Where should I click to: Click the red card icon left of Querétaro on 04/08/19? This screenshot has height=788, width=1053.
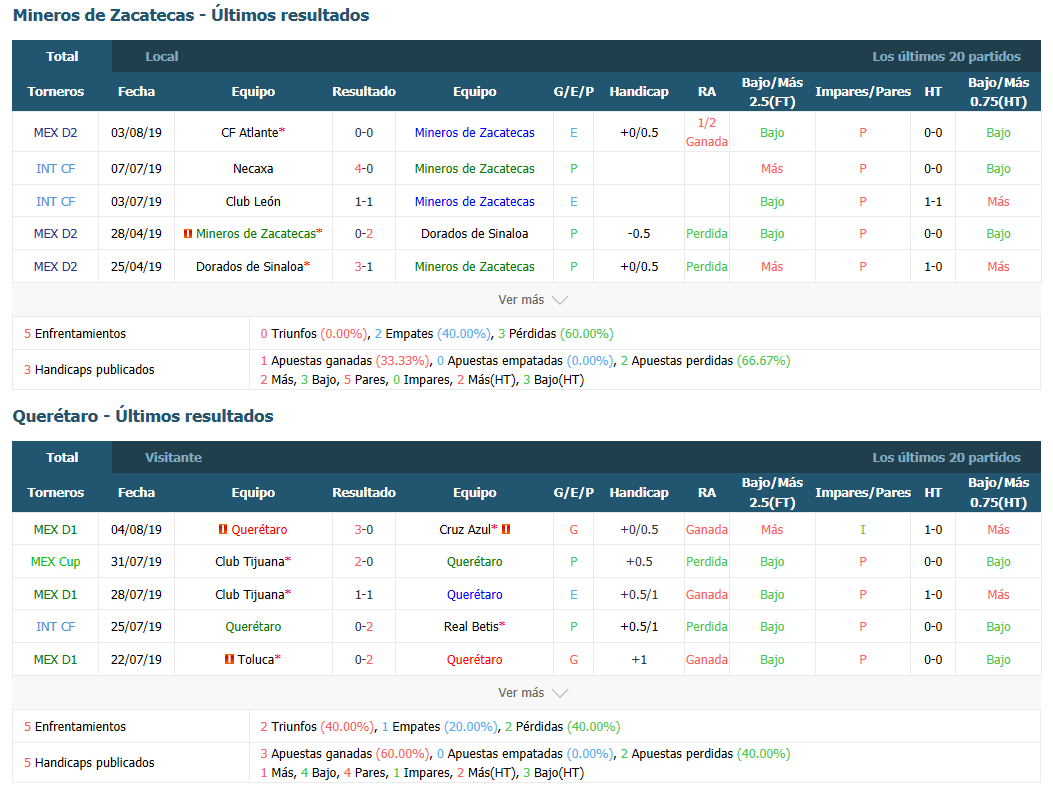[223, 529]
